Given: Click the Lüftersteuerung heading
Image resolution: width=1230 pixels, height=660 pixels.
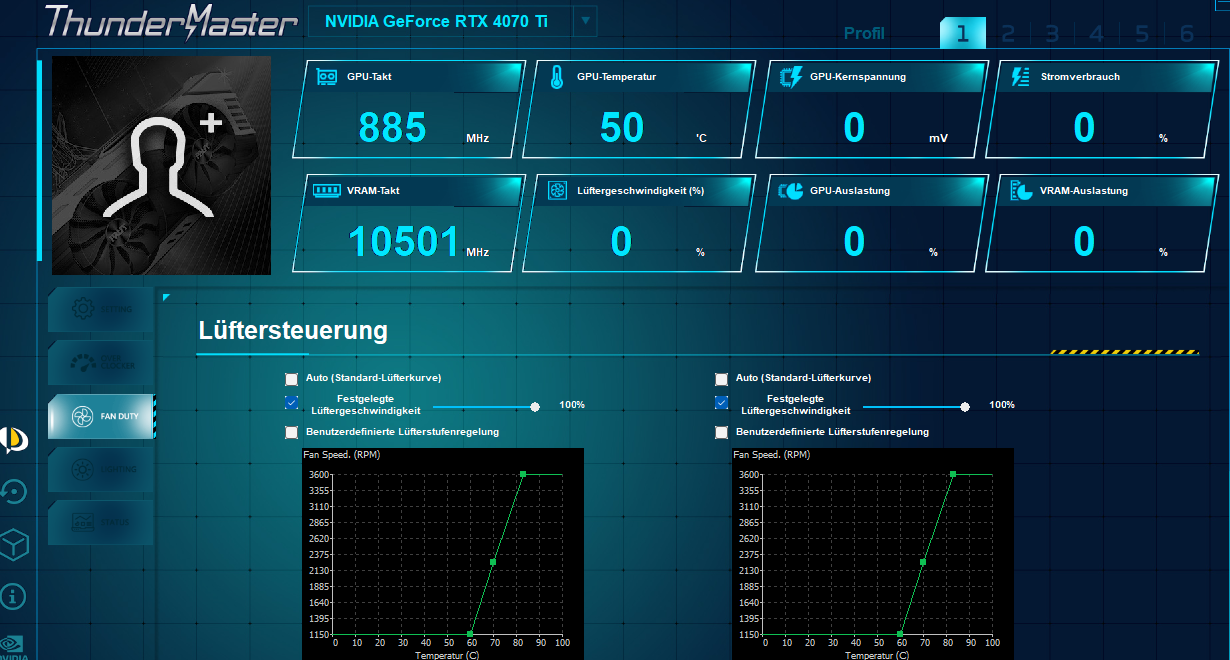Looking at the screenshot, I should click(x=293, y=330).
